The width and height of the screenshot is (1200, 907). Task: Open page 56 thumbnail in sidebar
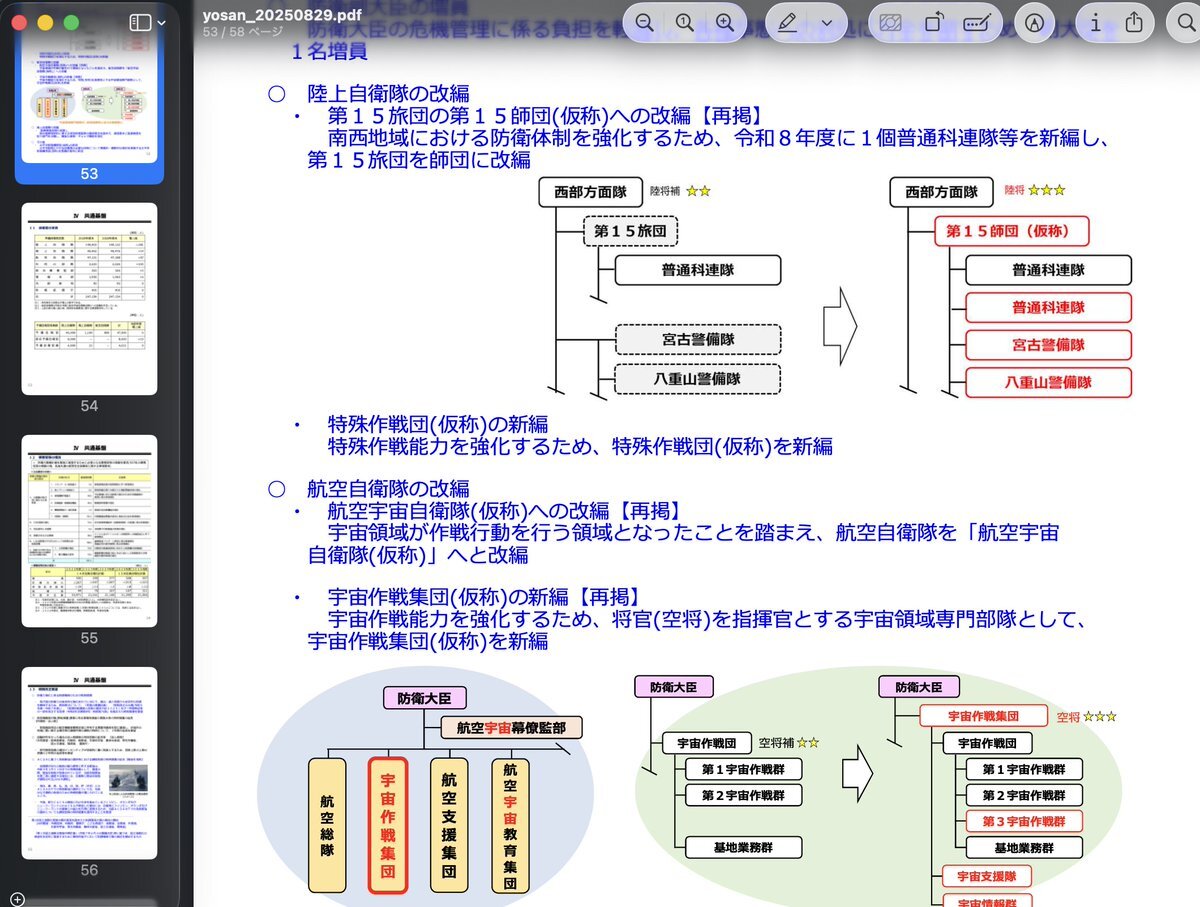(90, 762)
